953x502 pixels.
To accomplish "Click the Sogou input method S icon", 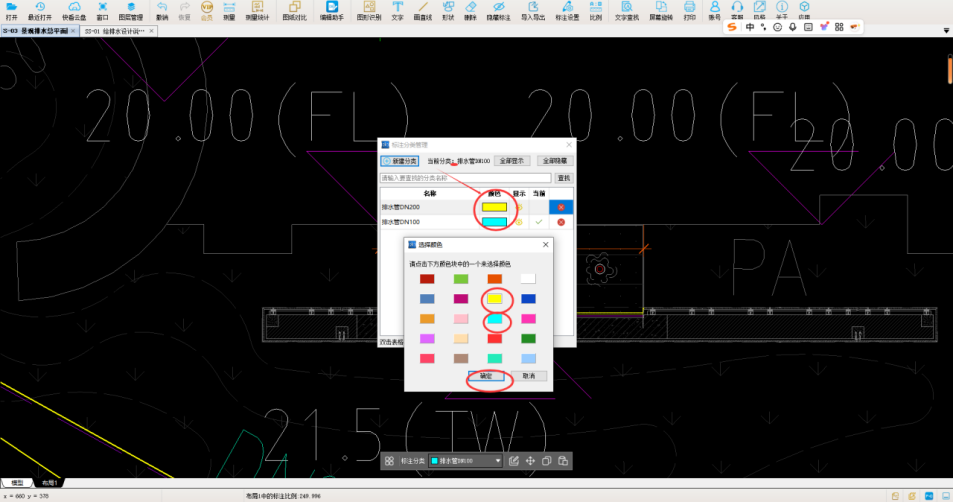I will click(x=732, y=27).
